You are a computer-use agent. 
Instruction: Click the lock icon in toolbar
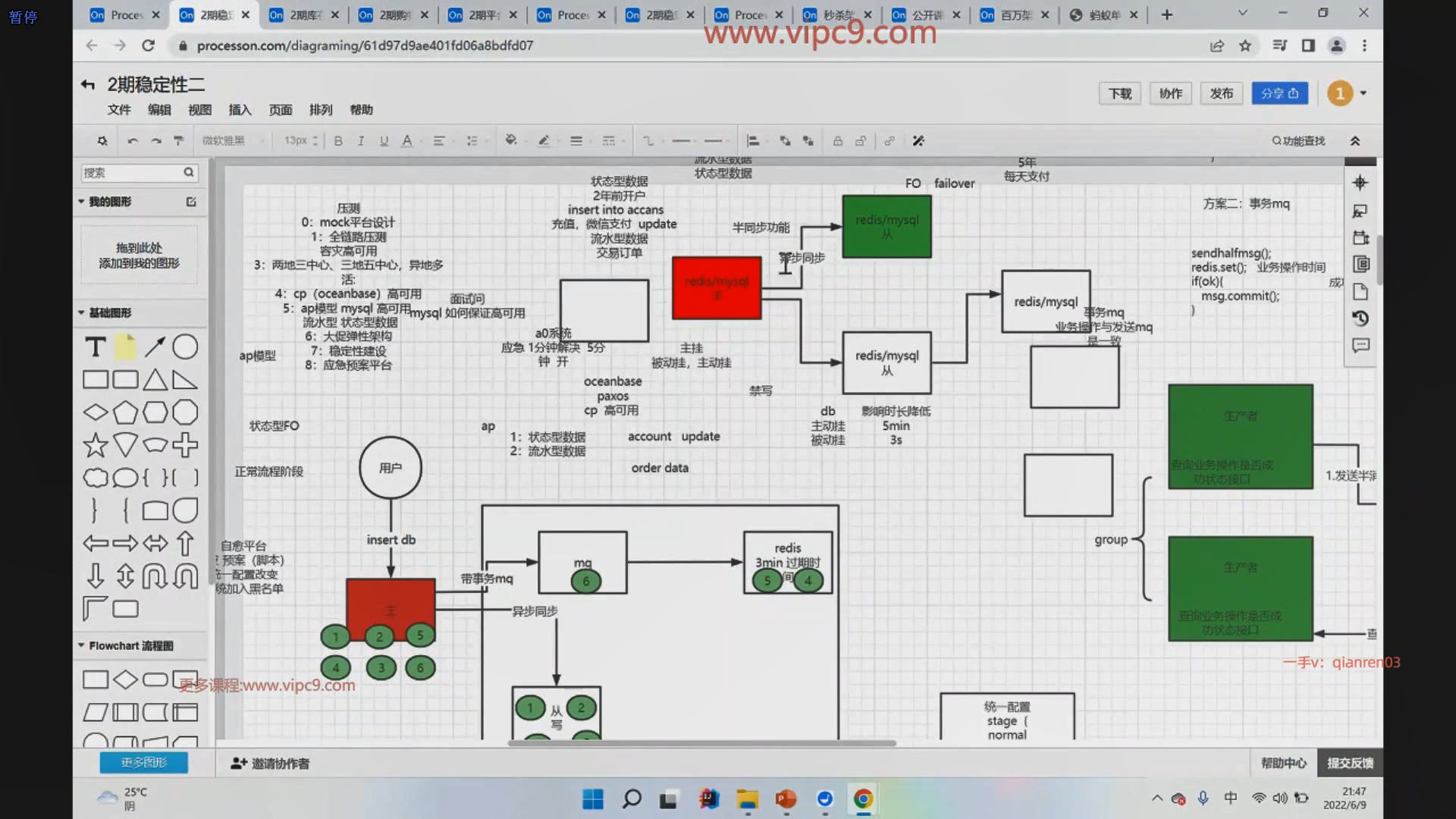pyautogui.click(x=837, y=141)
